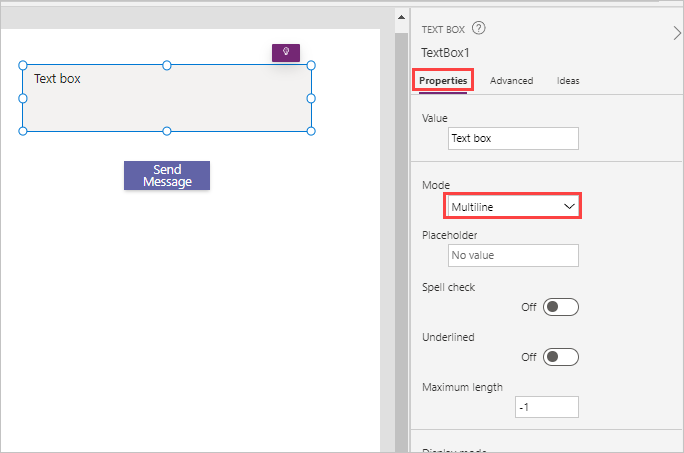The height and width of the screenshot is (453, 684).
Task: Click the Value input field
Action: click(x=513, y=139)
